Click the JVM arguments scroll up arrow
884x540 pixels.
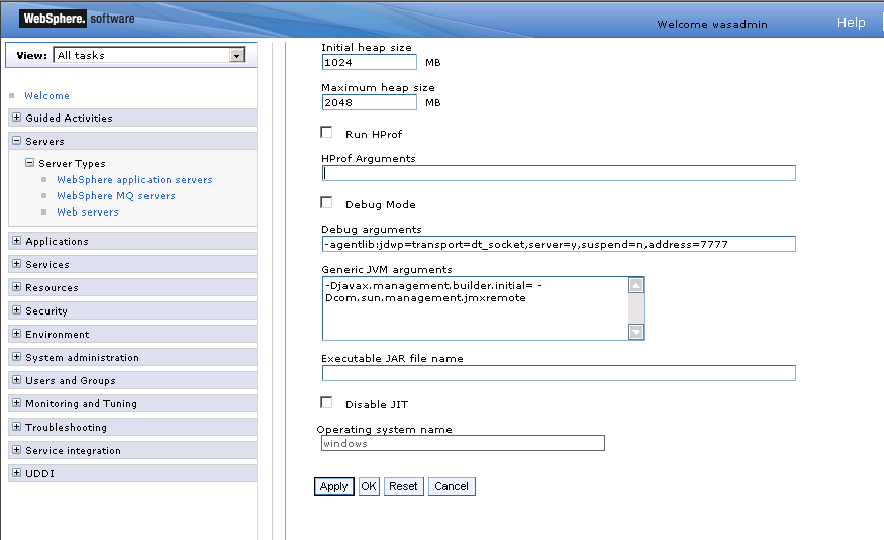coord(636,285)
